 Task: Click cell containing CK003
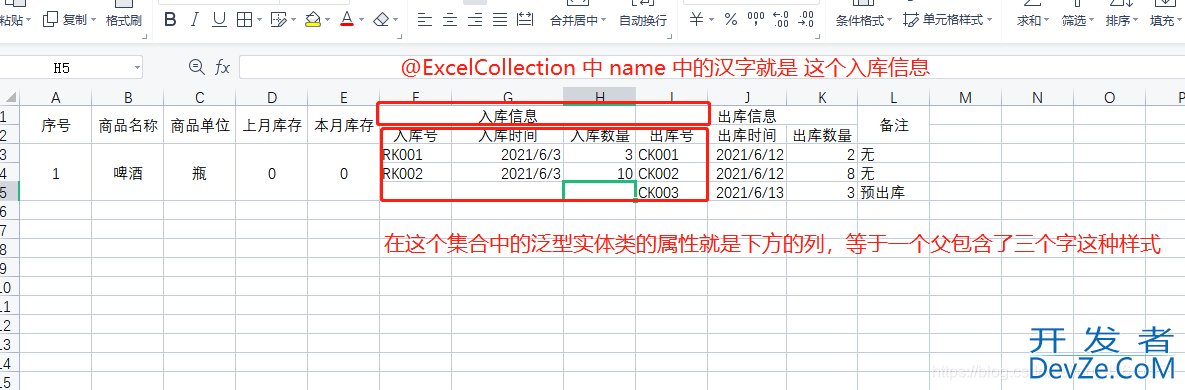click(672, 192)
